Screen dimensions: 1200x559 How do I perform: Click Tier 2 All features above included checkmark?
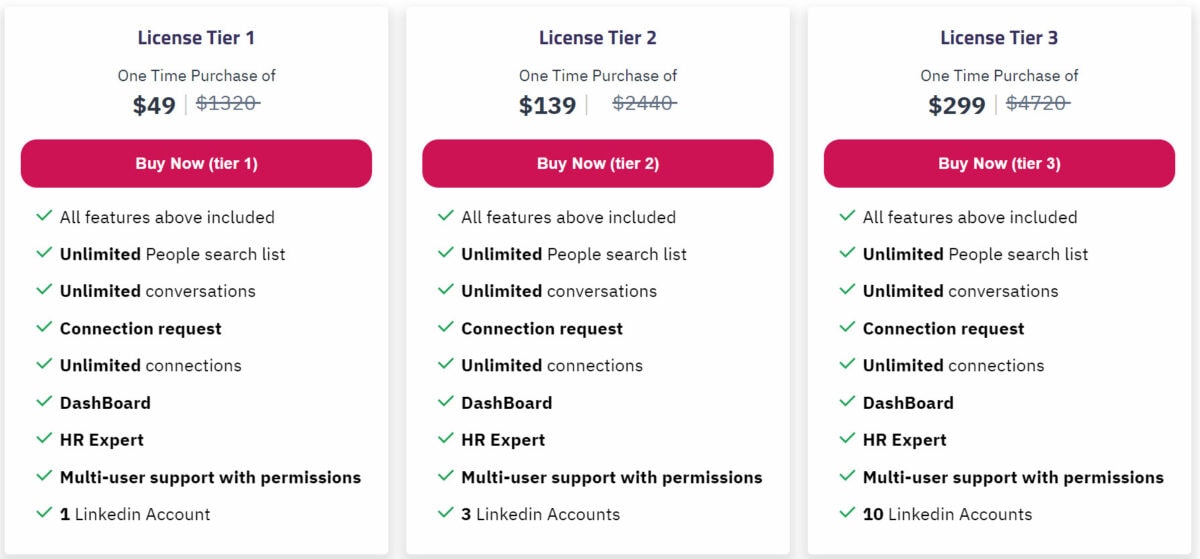445,216
